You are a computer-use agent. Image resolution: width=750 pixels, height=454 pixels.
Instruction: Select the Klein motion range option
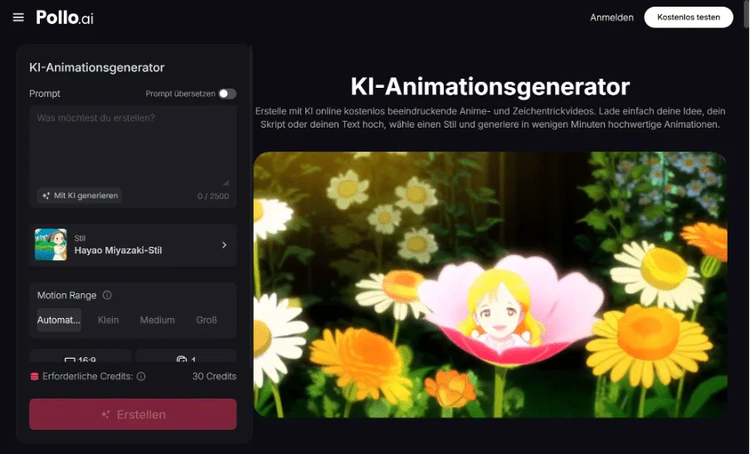click(x=108, y=320)
